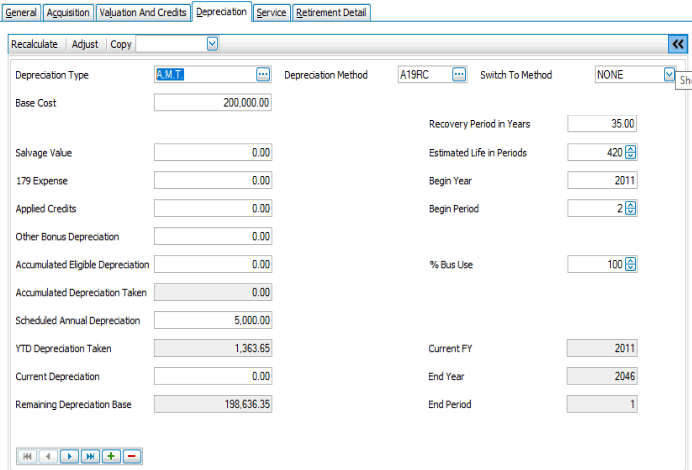692x470 pixels.
Task: Click the Salvage Value field
Action: [213, 153]
